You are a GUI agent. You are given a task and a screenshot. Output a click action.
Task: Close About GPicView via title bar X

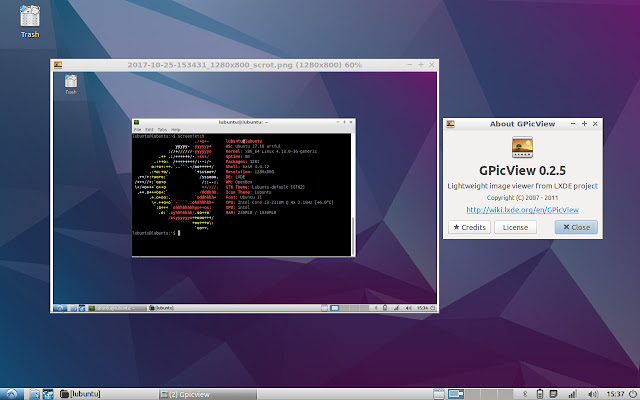point(595,124)
